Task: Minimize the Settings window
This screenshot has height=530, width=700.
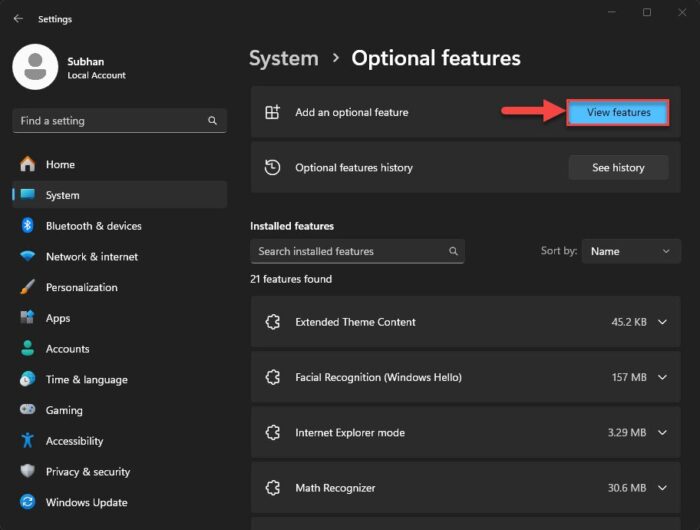Action: (612, 12)
